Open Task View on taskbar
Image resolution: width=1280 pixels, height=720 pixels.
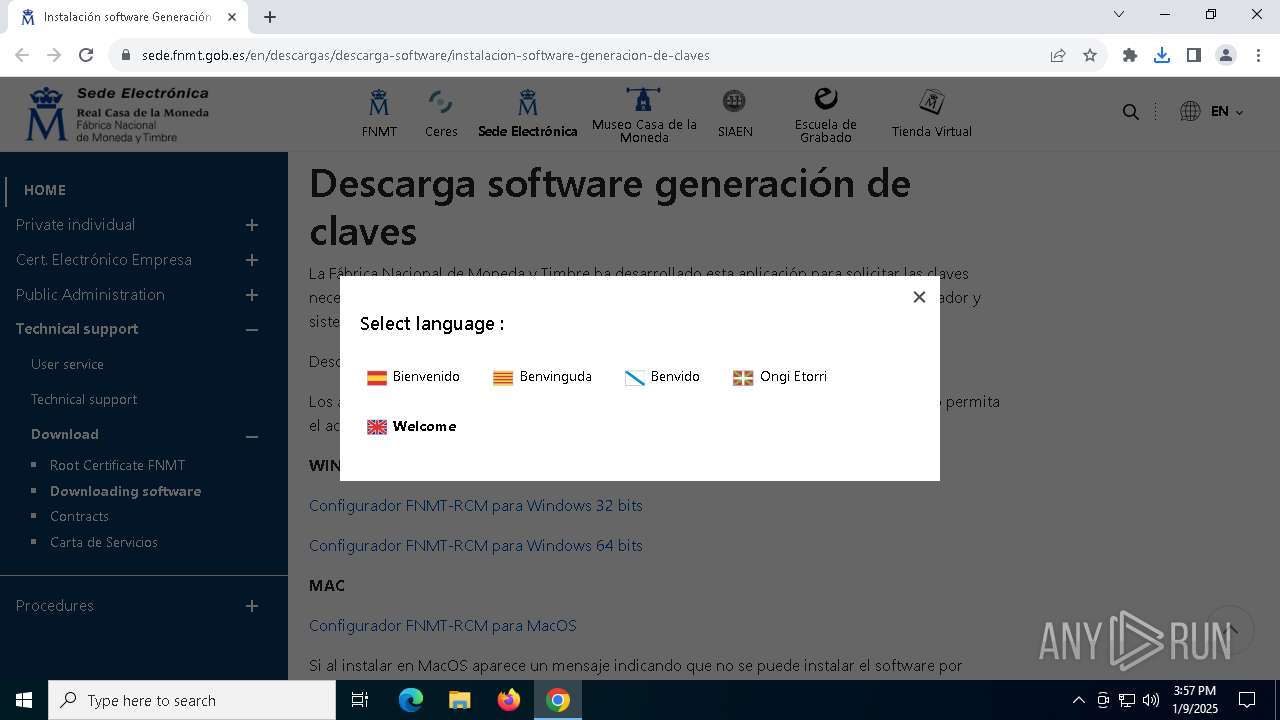360,700
